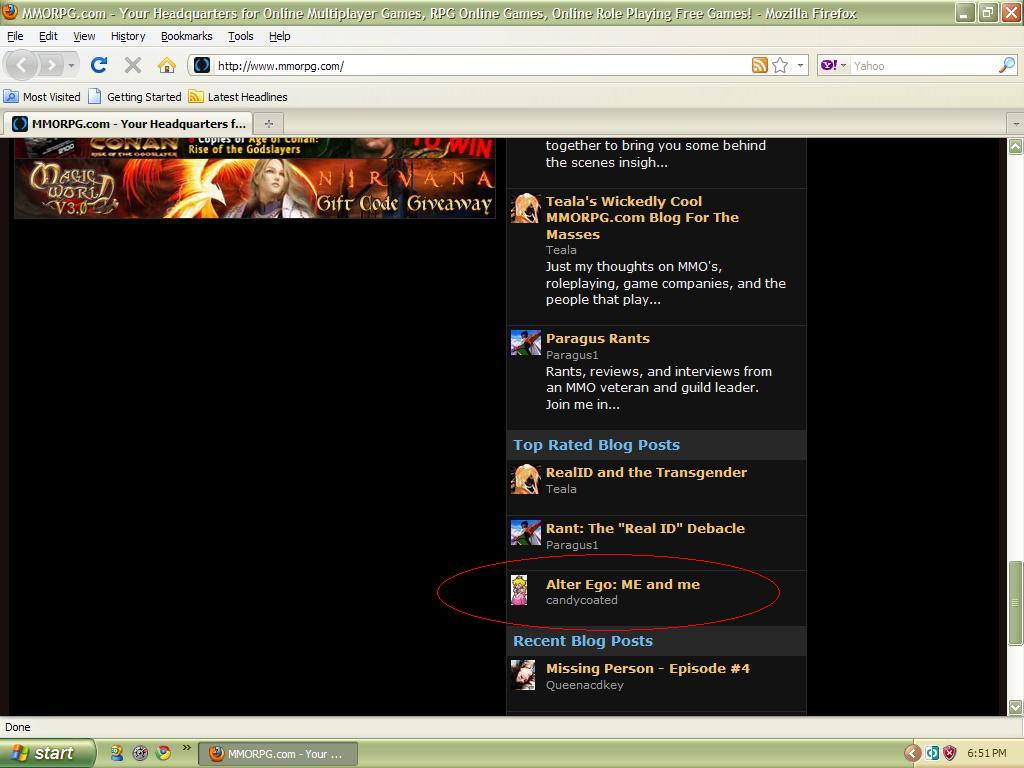This screenshot has height=768, width=1024.
Task: Go to the home page icon
Action: click(x=167, y=65)
